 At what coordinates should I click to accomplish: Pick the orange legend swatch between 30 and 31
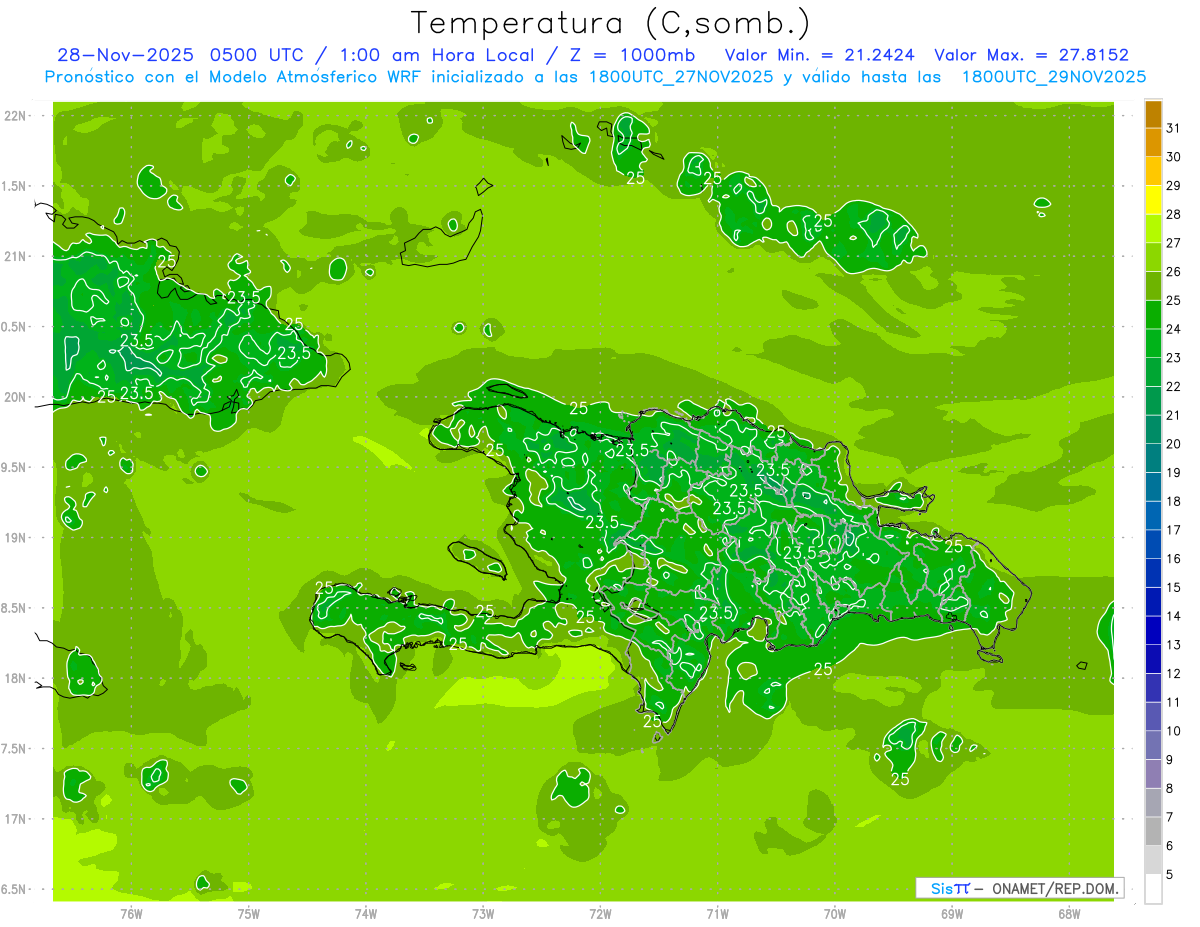1153,143
